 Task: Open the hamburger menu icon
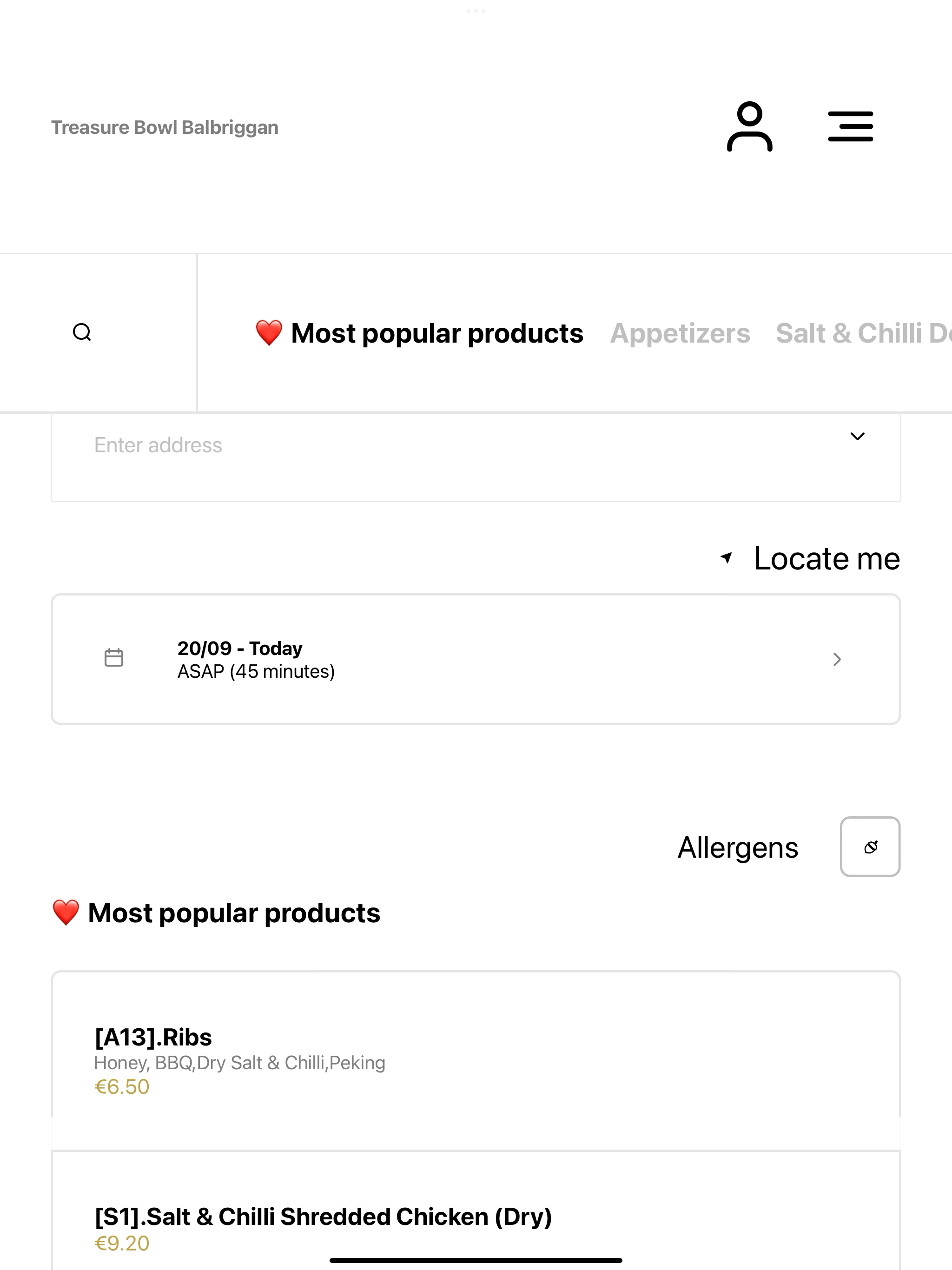click(x=850, y=127)
